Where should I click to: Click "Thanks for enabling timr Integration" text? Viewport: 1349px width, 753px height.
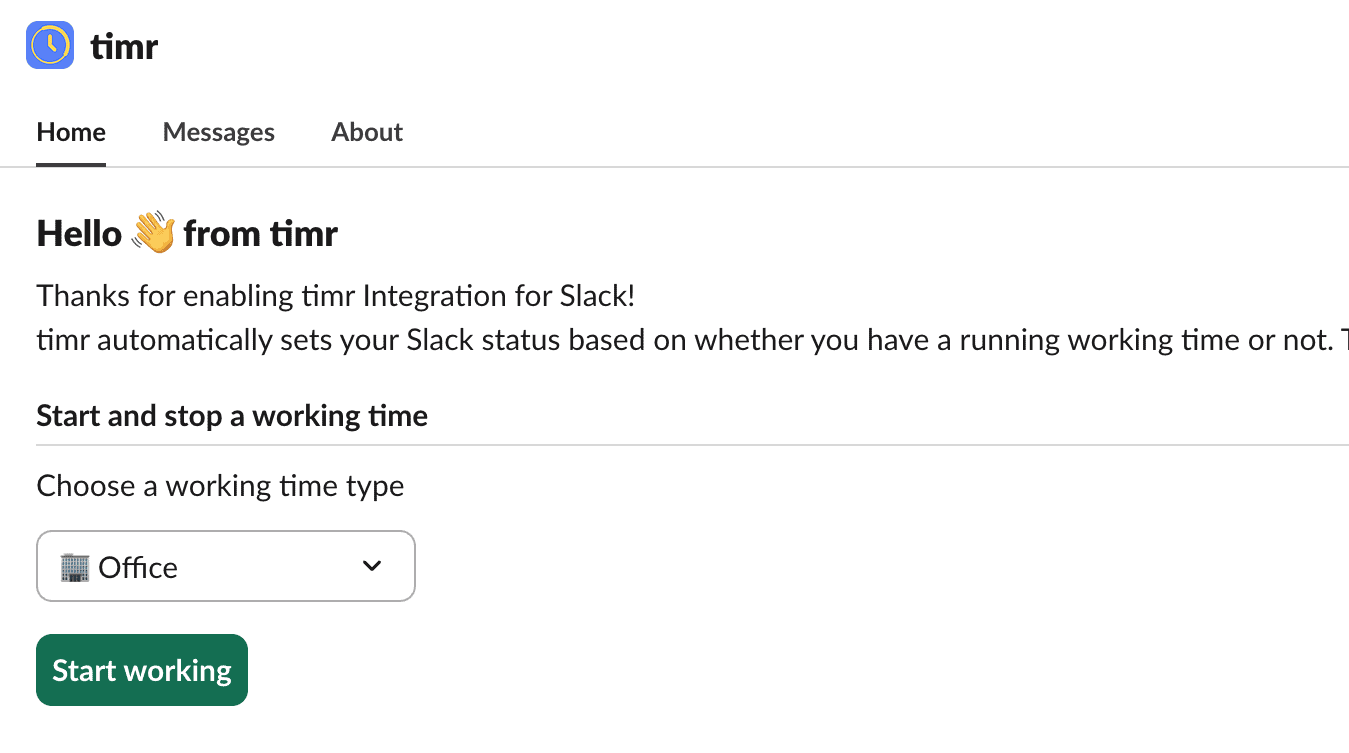click(x=336, y=296)
